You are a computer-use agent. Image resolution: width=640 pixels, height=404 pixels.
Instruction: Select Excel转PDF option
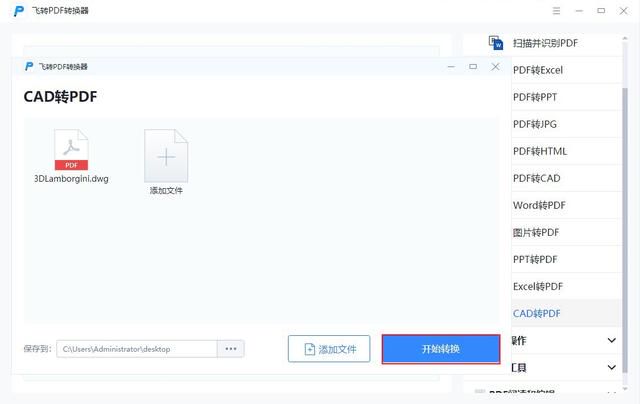538,286
